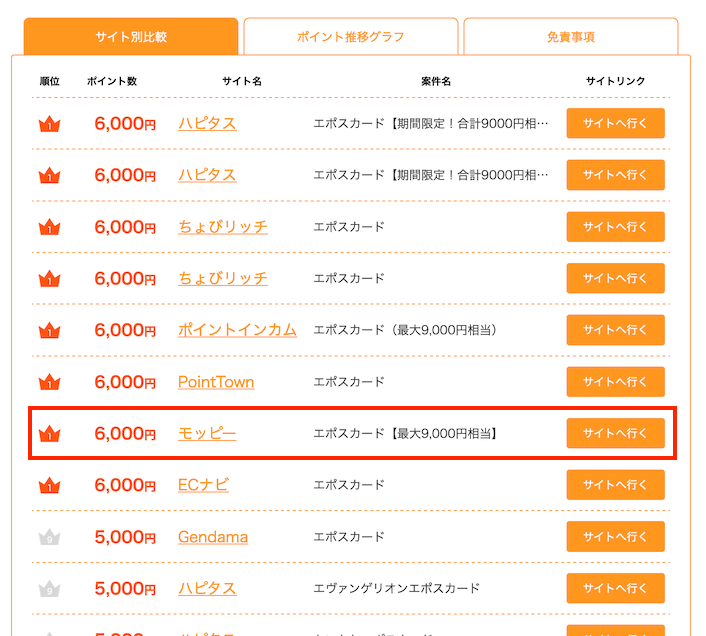The width and height of the screenshot is (706, 636).
Task: Click the エポスカード【最大9,000円相当】 offer text
Action: tap(406, 434)
